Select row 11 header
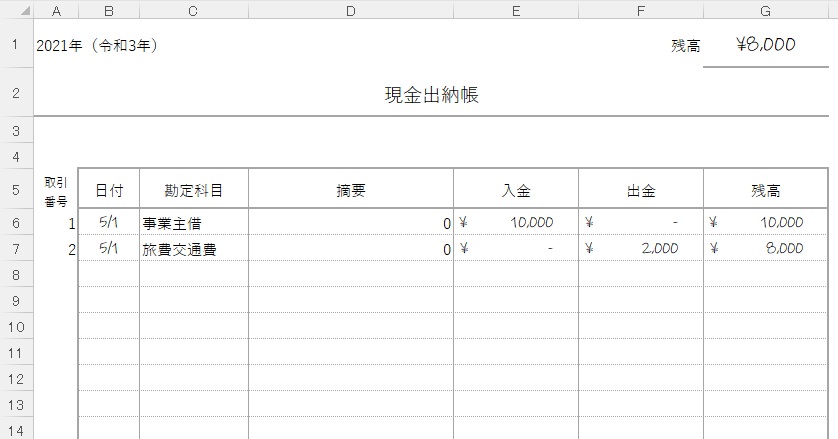The image size is (838, 439). coord(16,353)
